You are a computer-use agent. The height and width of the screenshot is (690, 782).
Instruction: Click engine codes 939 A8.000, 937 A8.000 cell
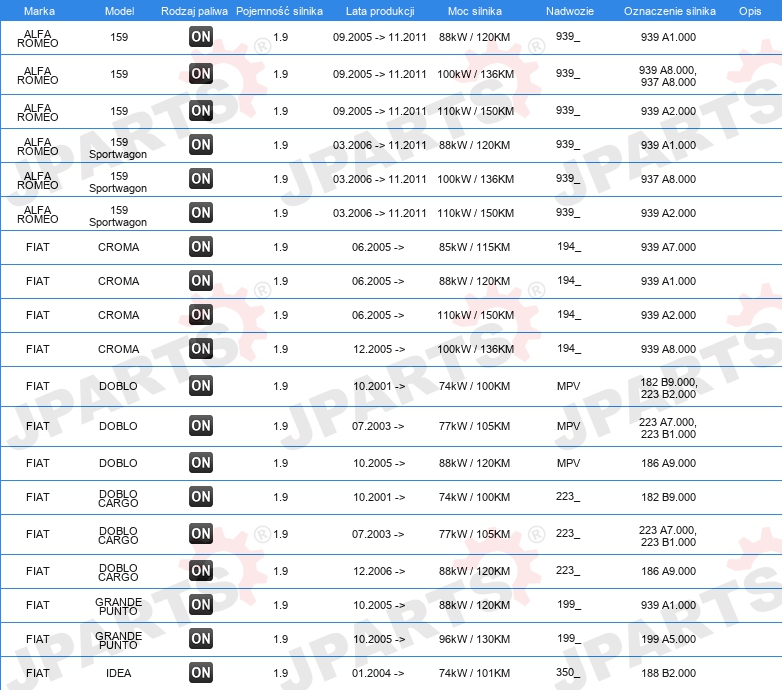[668, 76]
